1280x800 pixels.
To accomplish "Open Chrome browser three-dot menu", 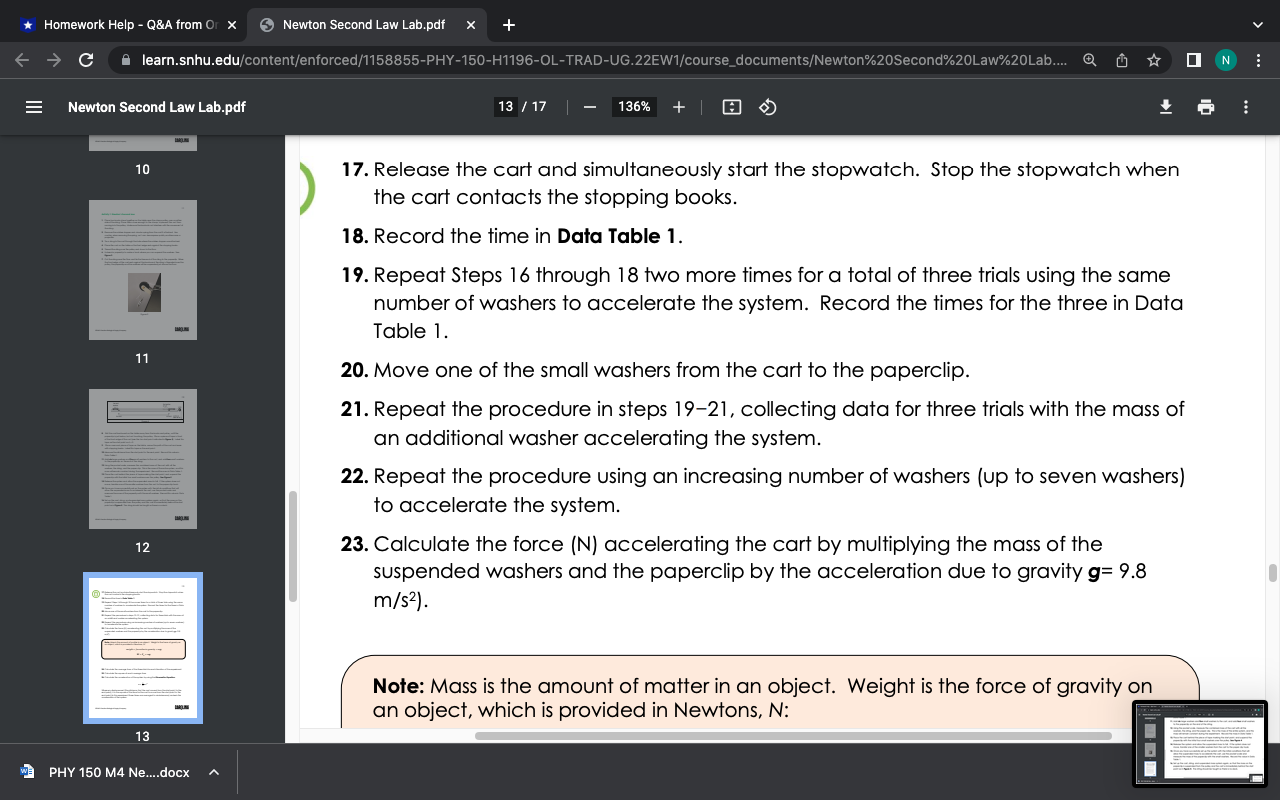I will [1258, 59].
